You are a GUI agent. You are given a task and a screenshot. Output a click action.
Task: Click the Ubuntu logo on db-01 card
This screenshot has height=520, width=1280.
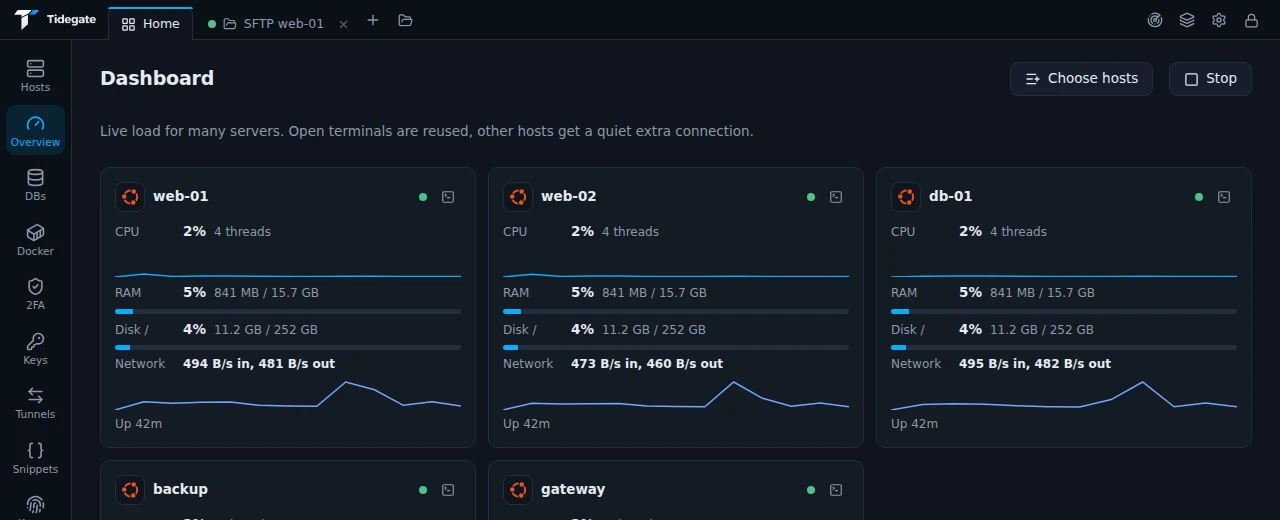tap(906, 197)
